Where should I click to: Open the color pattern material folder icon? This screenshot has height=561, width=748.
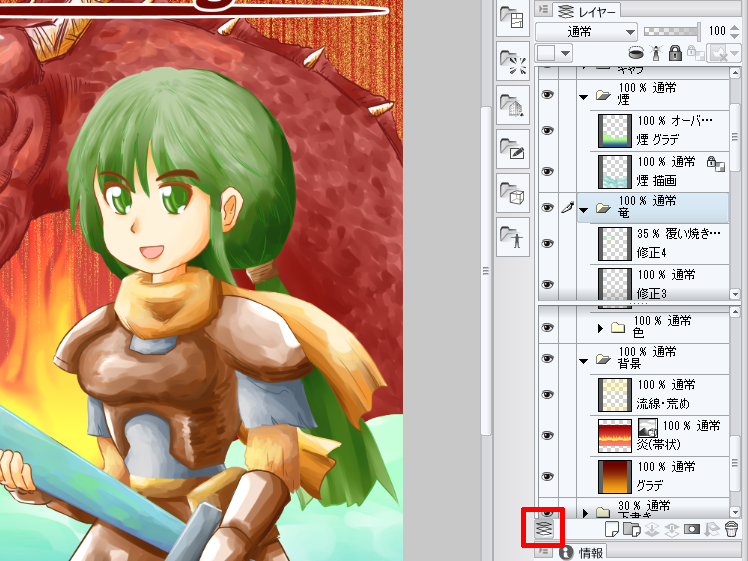point(512,19)
